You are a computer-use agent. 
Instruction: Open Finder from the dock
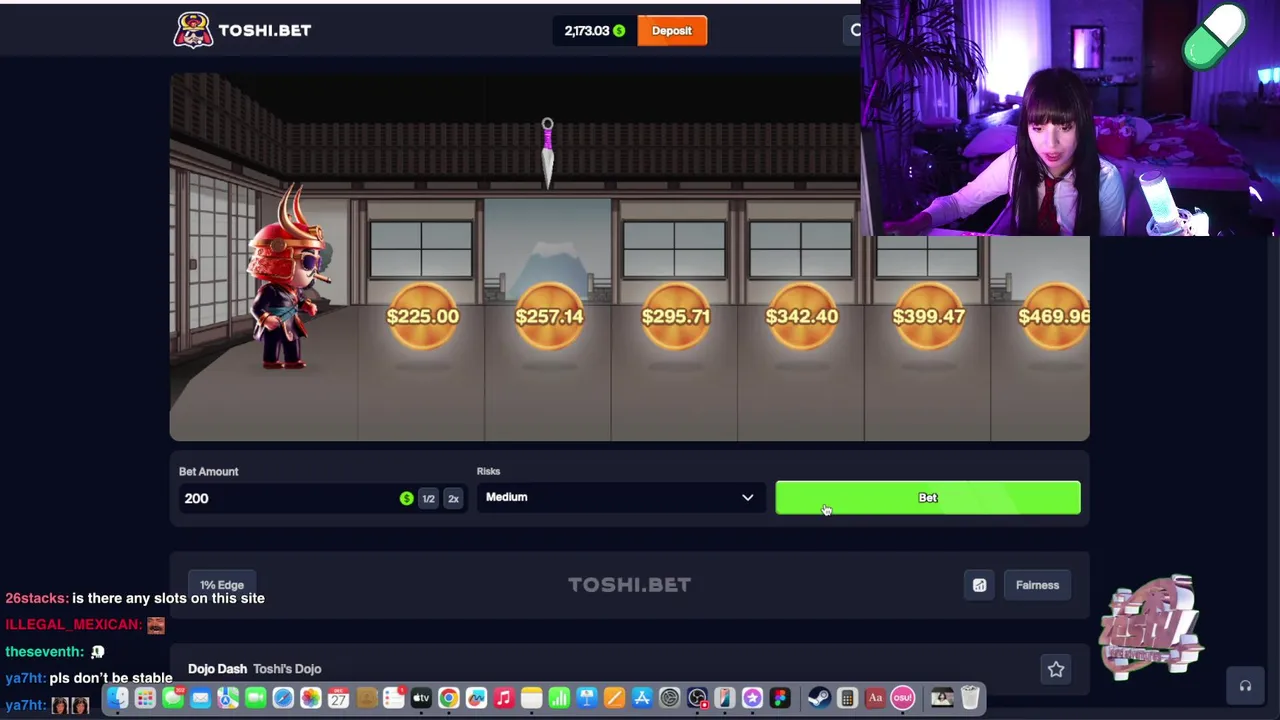(x=119, y=698)
